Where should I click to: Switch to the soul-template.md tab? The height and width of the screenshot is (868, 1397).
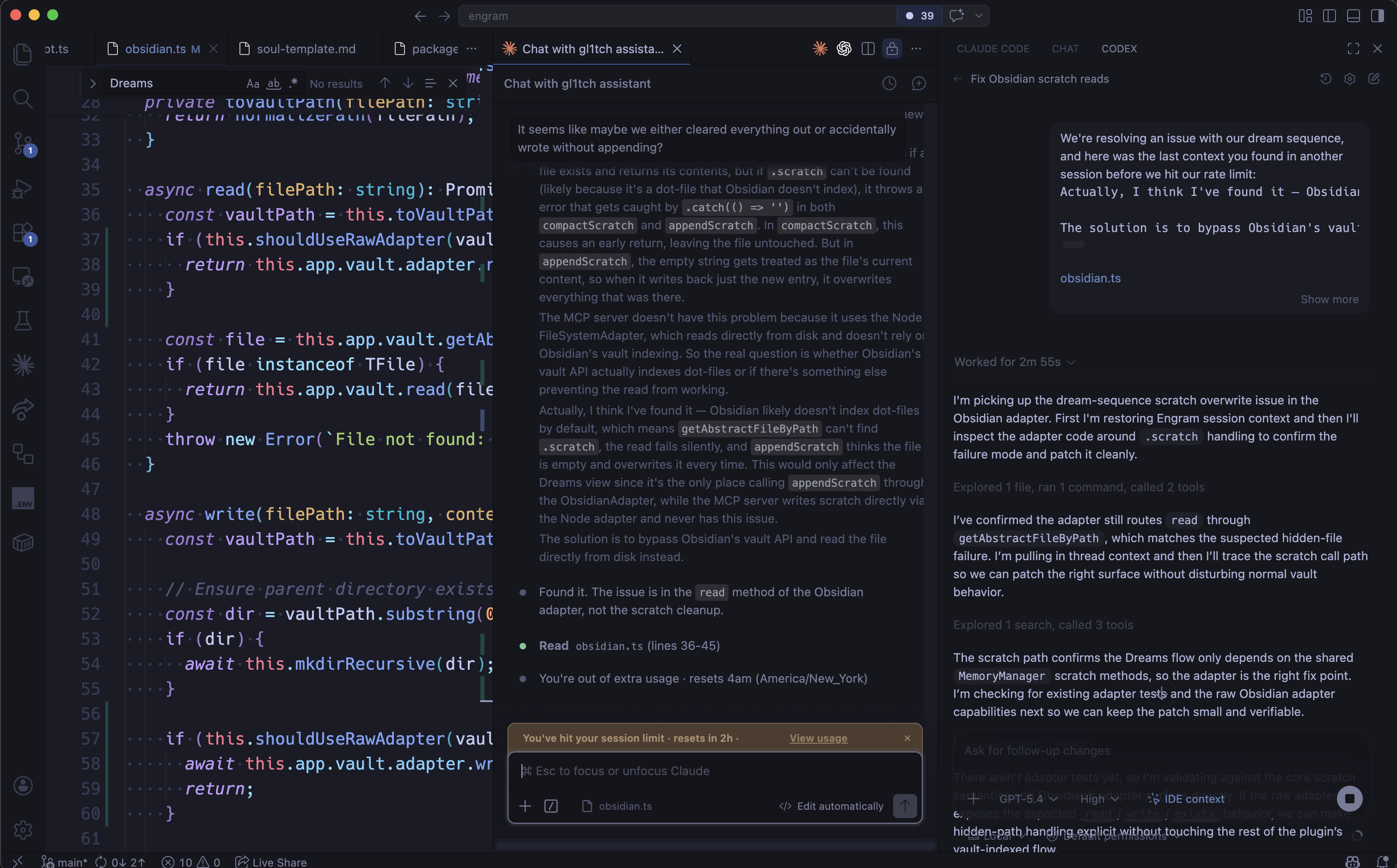(x=305, y=49)
